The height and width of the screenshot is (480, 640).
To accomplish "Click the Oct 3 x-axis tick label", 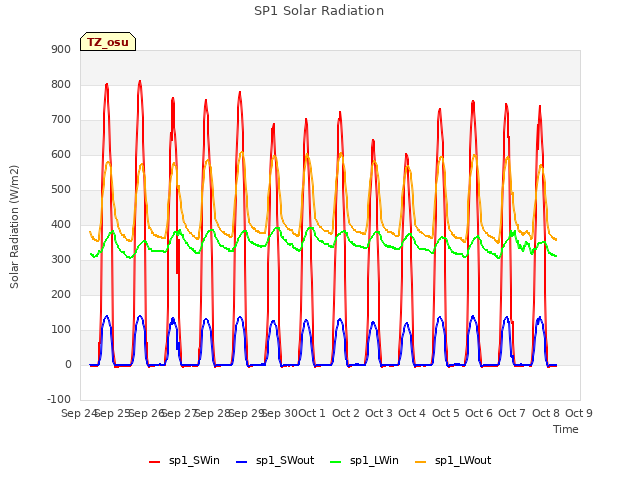I will click(379, 413).
